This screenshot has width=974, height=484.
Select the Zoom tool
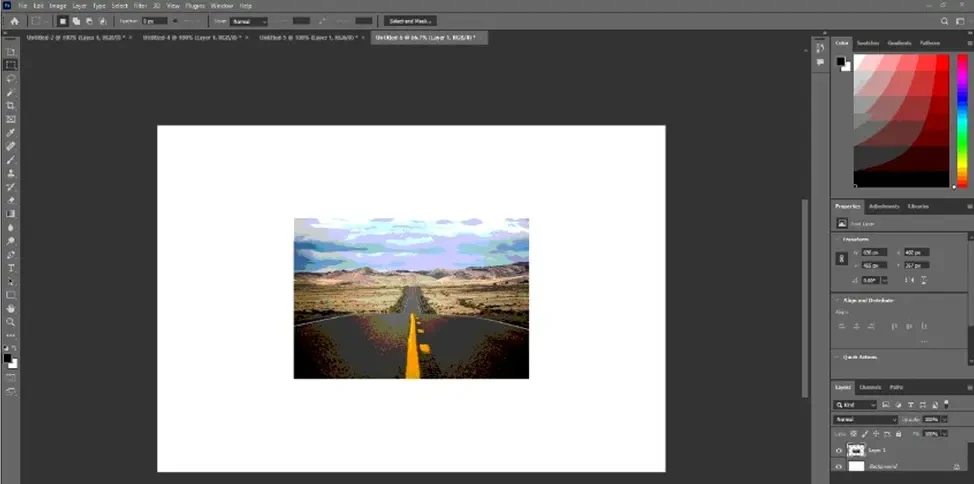click(x=11, y=322)
